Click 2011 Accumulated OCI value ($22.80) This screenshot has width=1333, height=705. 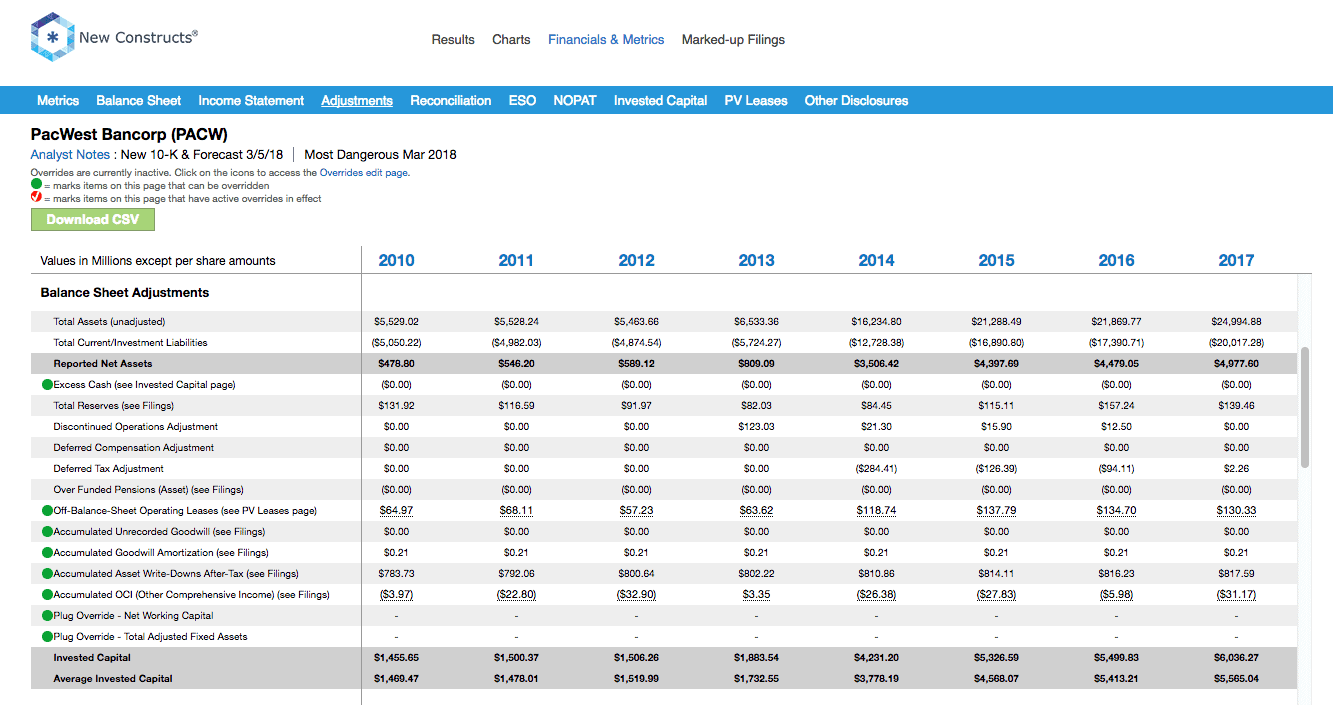point(516,595)
